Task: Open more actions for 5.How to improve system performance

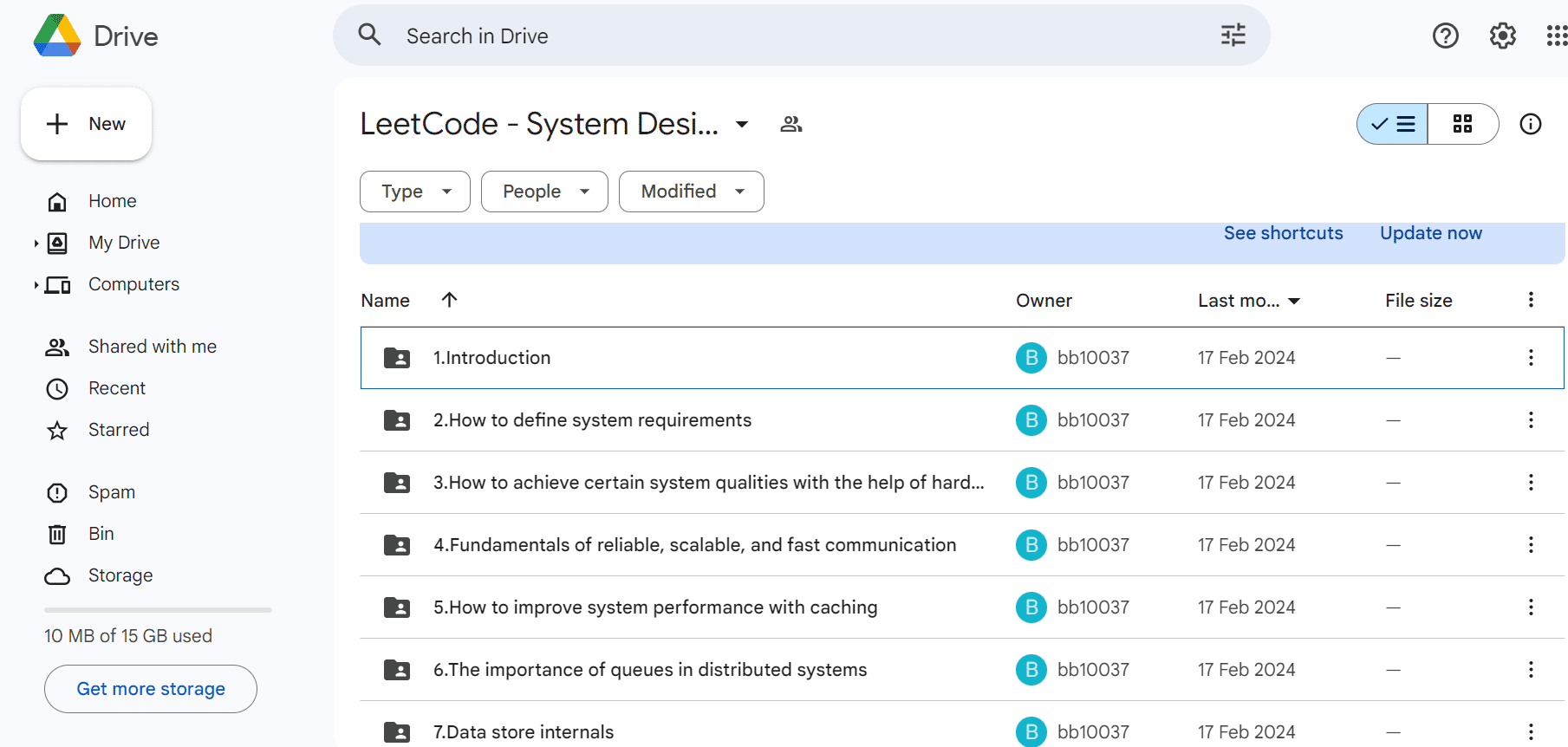Action: click(1531, 607)
